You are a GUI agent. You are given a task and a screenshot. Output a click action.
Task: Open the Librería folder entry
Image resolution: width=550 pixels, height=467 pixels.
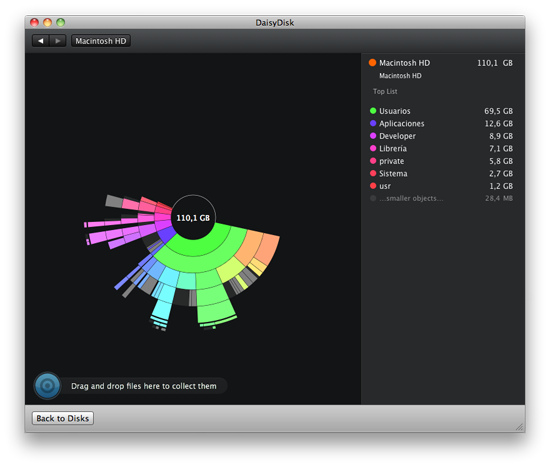[x=441, y=148]
